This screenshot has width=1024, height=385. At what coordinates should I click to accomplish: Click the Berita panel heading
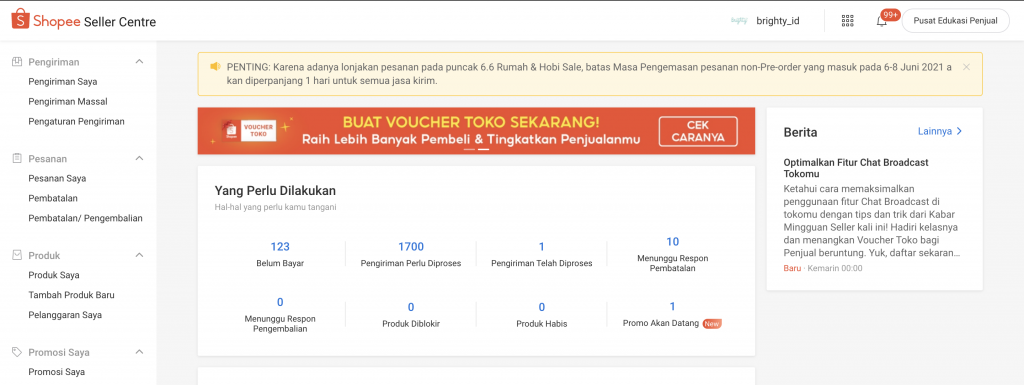pyautogui.click(x=800, y=132)
